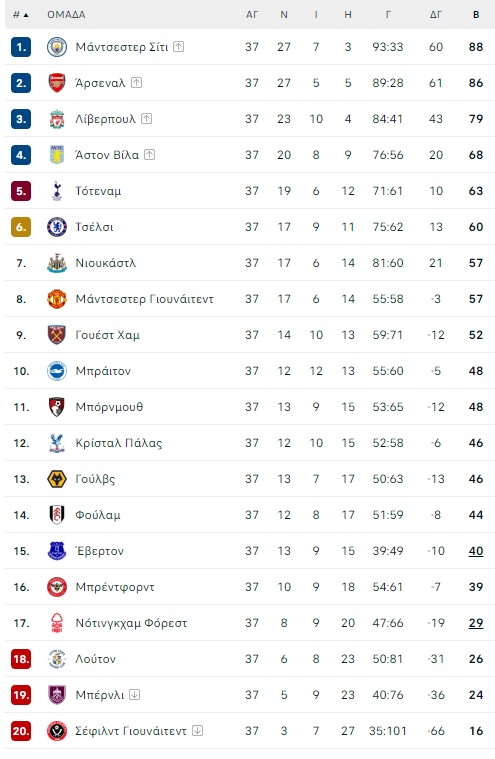Click the Wolves club crest
This screenshot has width=495, height=759.
click(x=57, y=479)
